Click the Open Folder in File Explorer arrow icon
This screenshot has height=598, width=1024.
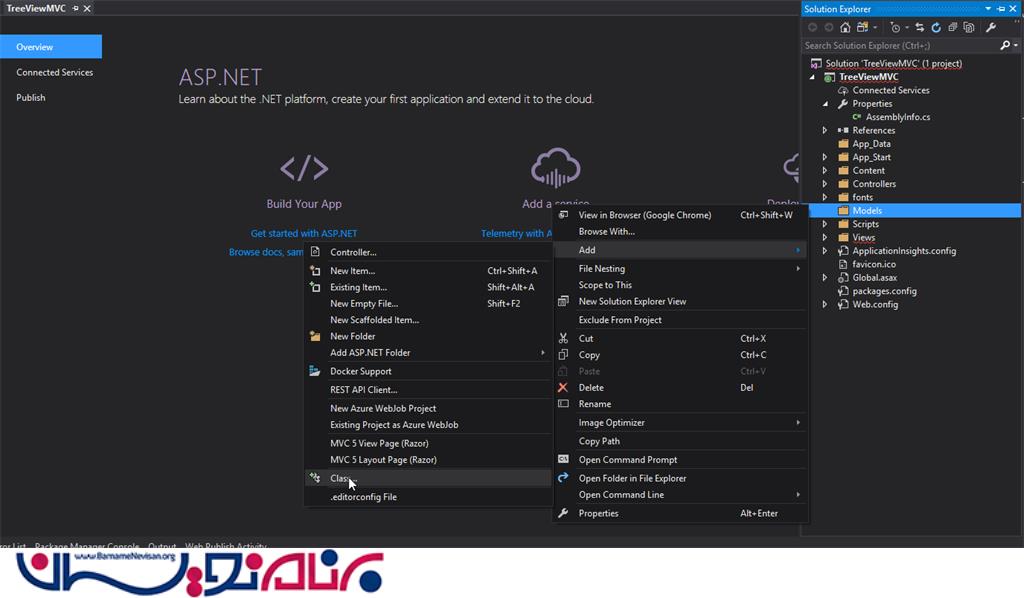[x=563, y=477]
